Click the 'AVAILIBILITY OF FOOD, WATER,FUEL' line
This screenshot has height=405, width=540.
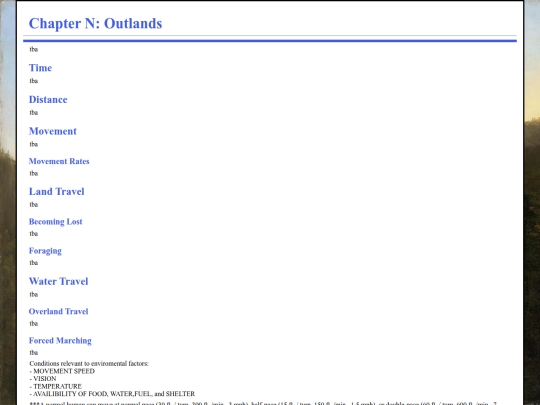tap(112, 394)
